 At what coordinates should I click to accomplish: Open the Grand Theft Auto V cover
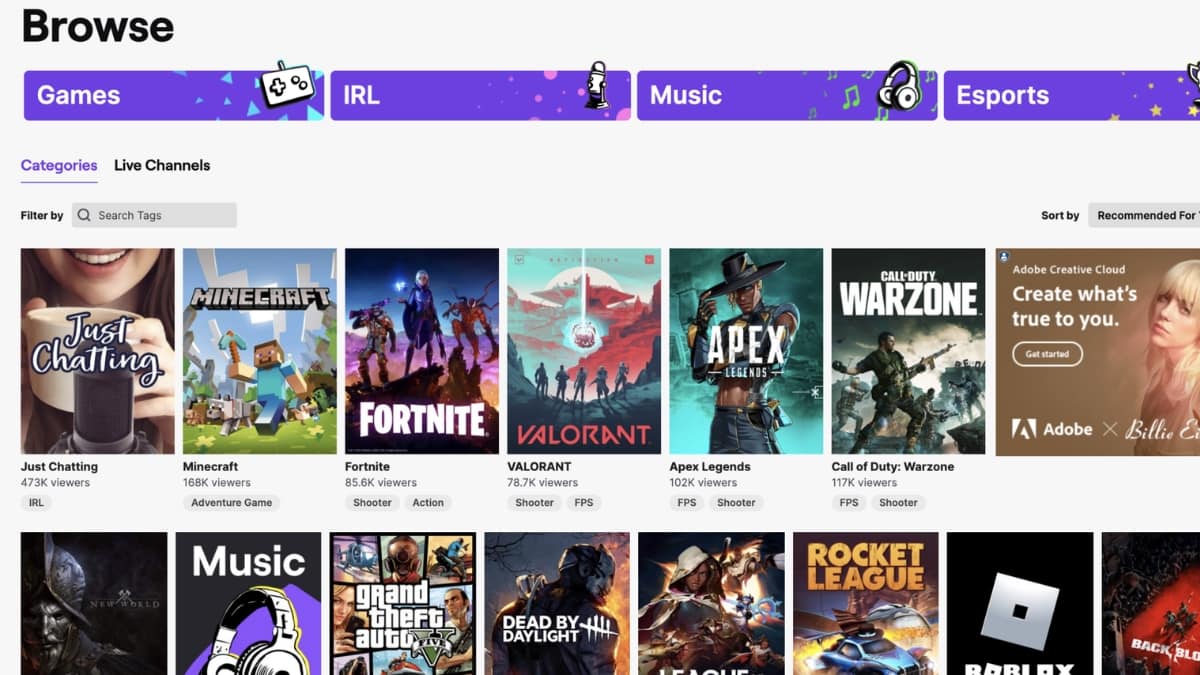[x=403, y=603]
